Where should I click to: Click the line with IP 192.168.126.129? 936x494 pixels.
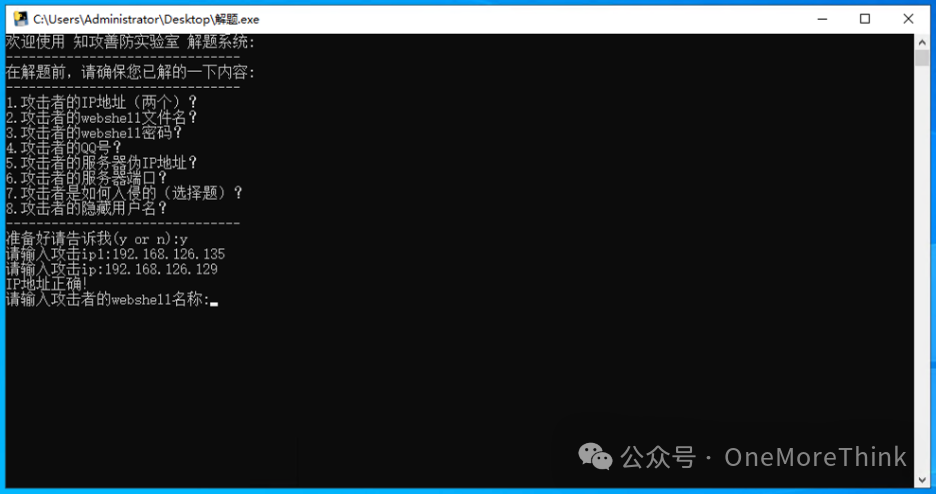coord(112,269)
